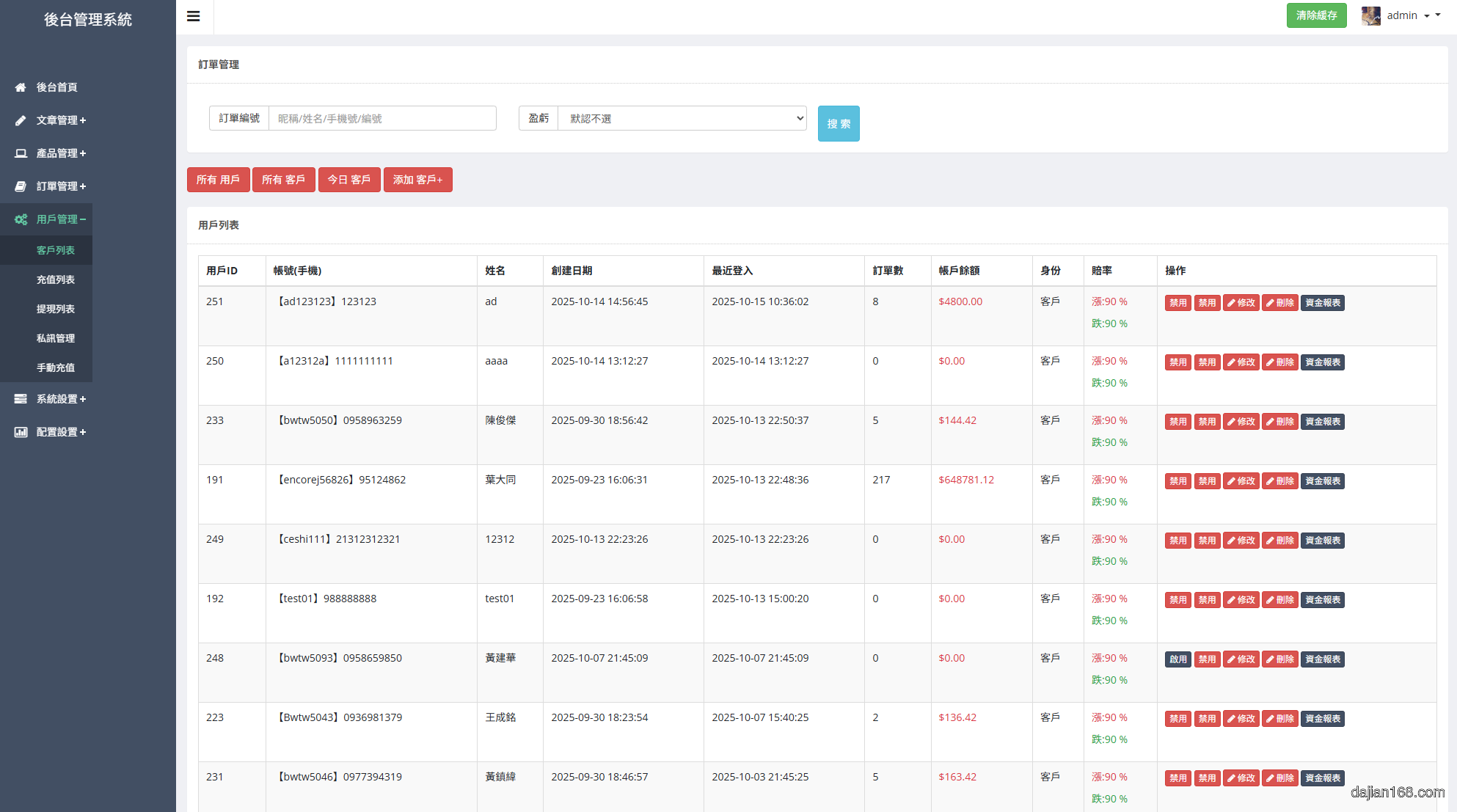Viewport: 1457px width, 812px height.
Task: Click the home icon for 後台首頁
Action: tap(21, 87)
